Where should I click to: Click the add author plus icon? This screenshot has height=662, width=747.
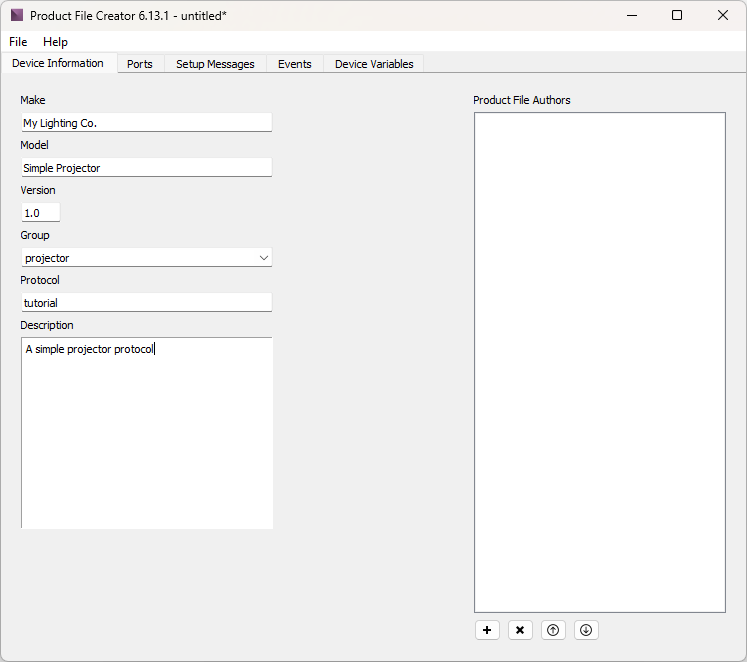pos(487,630)
